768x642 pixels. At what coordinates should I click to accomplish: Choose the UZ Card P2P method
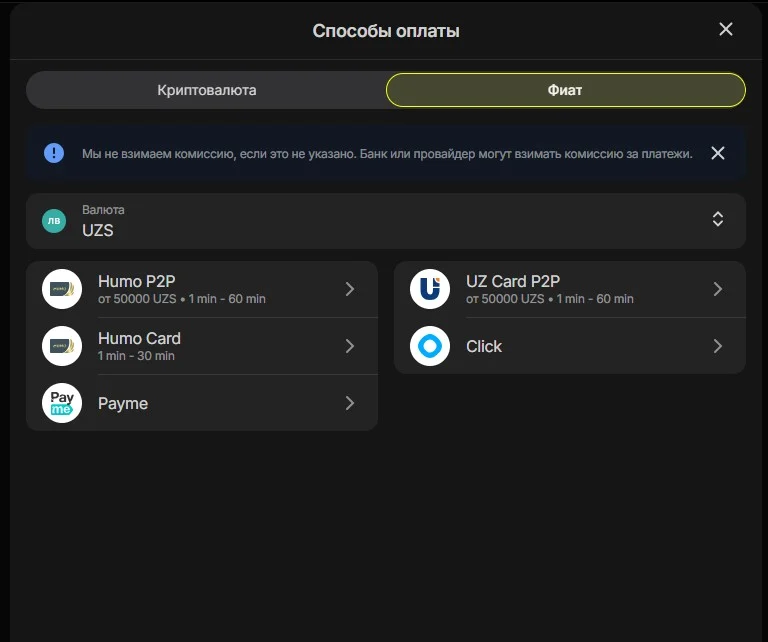point(570,289)
